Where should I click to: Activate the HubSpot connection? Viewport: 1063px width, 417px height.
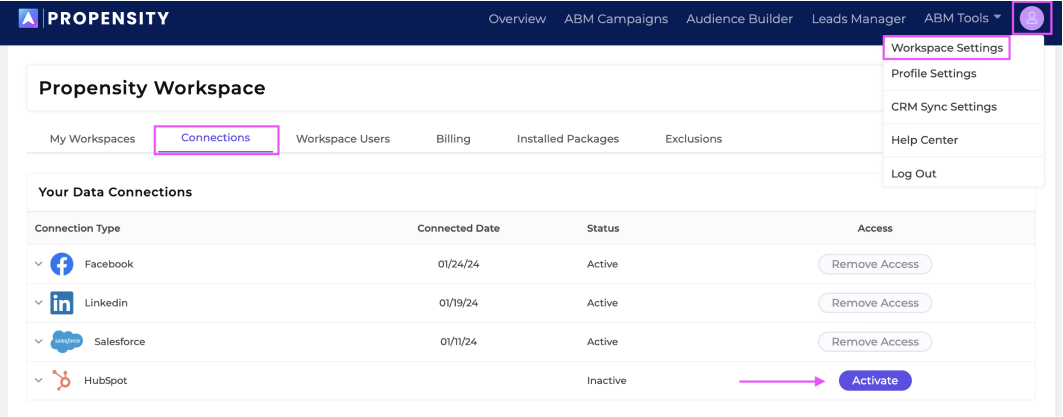click(x=875, y=380)
